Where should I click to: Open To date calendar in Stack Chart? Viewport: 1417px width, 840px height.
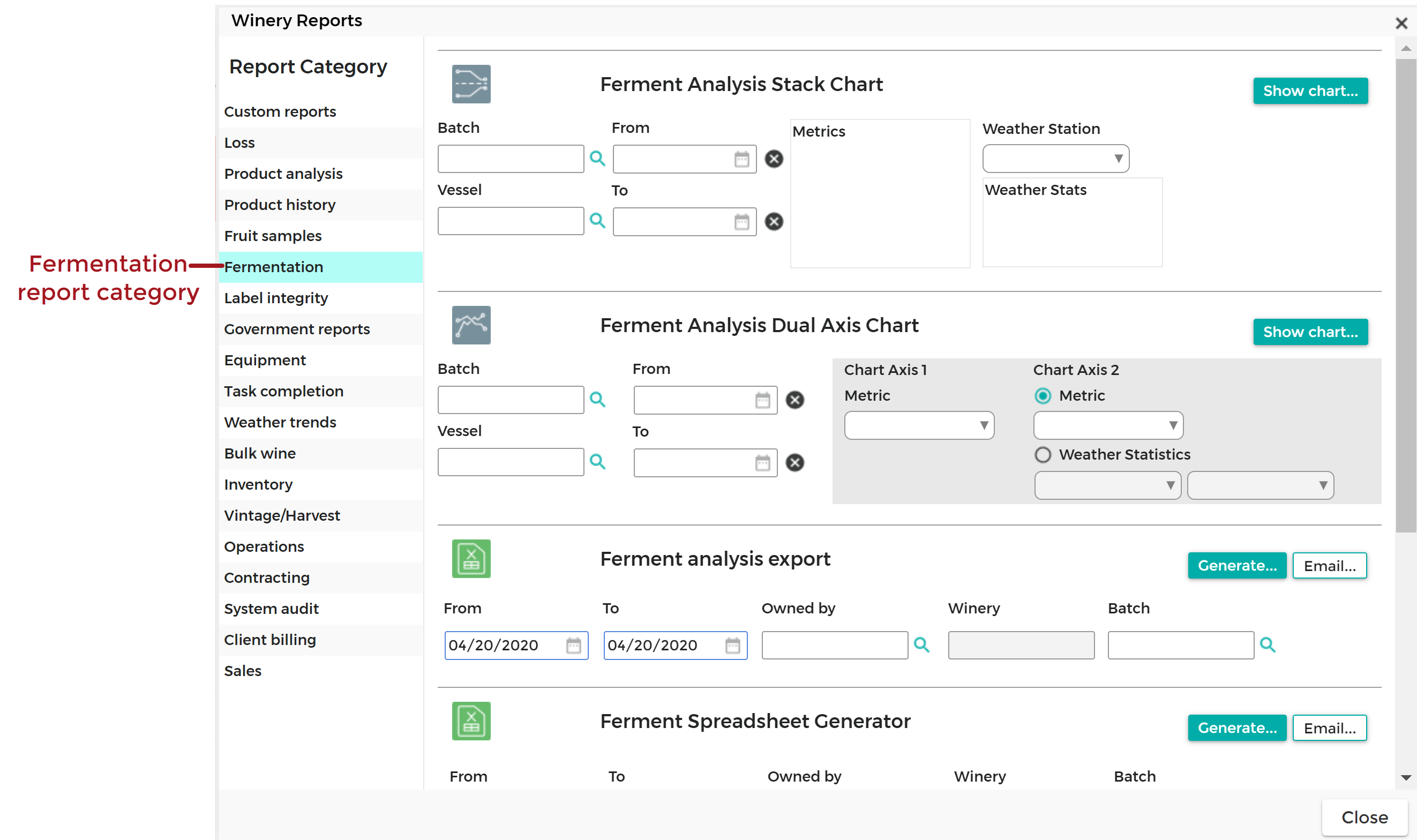(x=741, y=221)
